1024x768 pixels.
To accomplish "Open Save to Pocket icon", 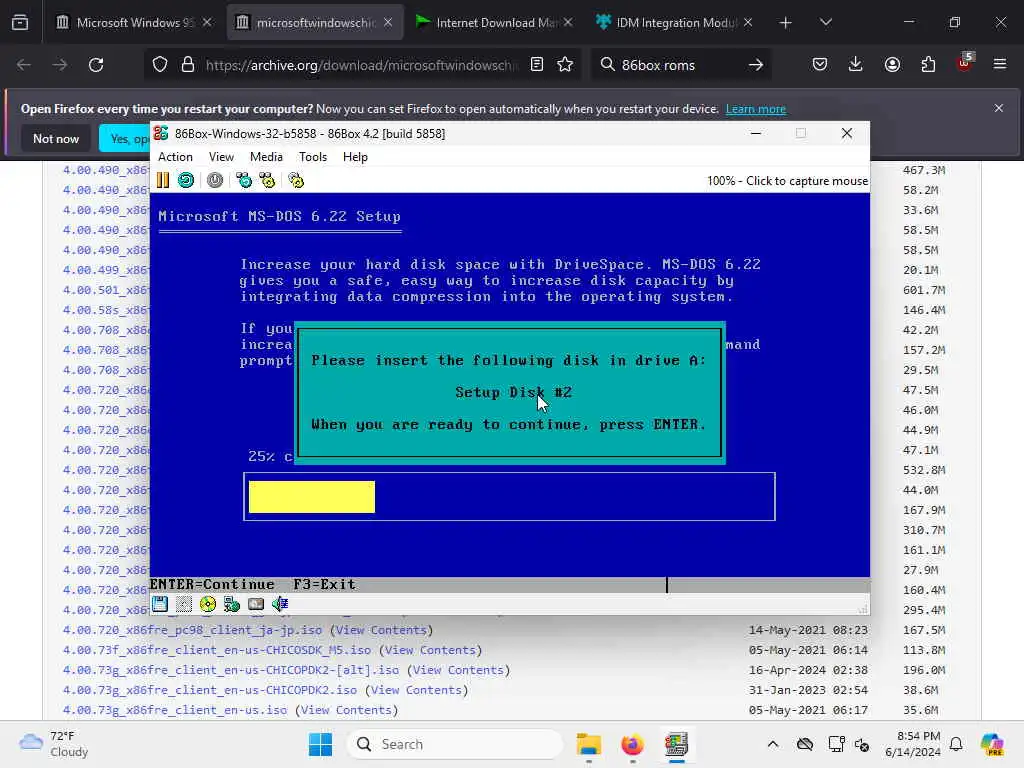I will (820, 64).
